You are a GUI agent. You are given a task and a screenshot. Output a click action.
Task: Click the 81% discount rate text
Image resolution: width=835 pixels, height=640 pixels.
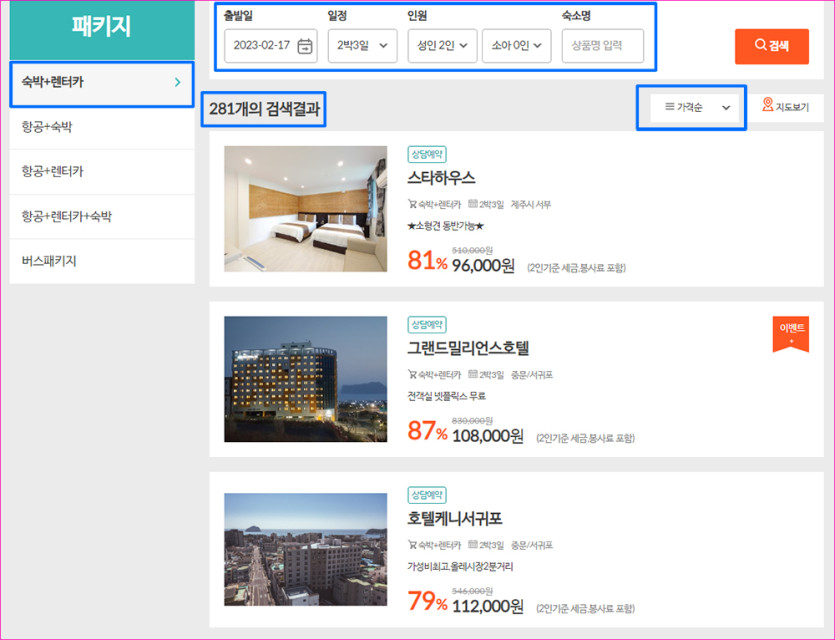(x=427, y=261)
